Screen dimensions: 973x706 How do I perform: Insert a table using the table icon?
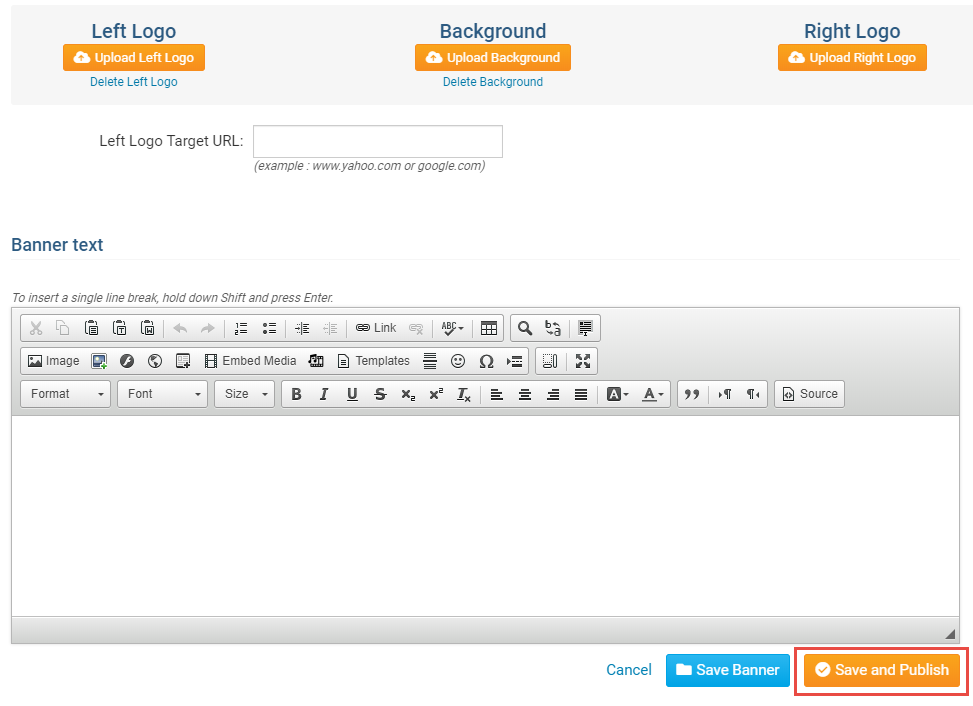tap(489, 328)
